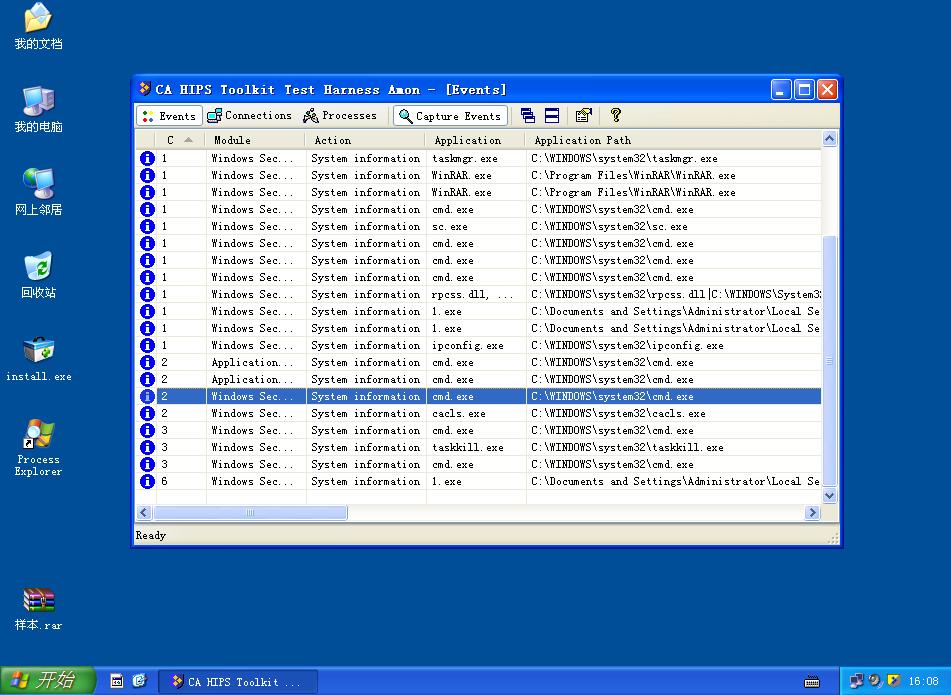Sort by the C column header
951x695 pixels.
click(181, 140)
